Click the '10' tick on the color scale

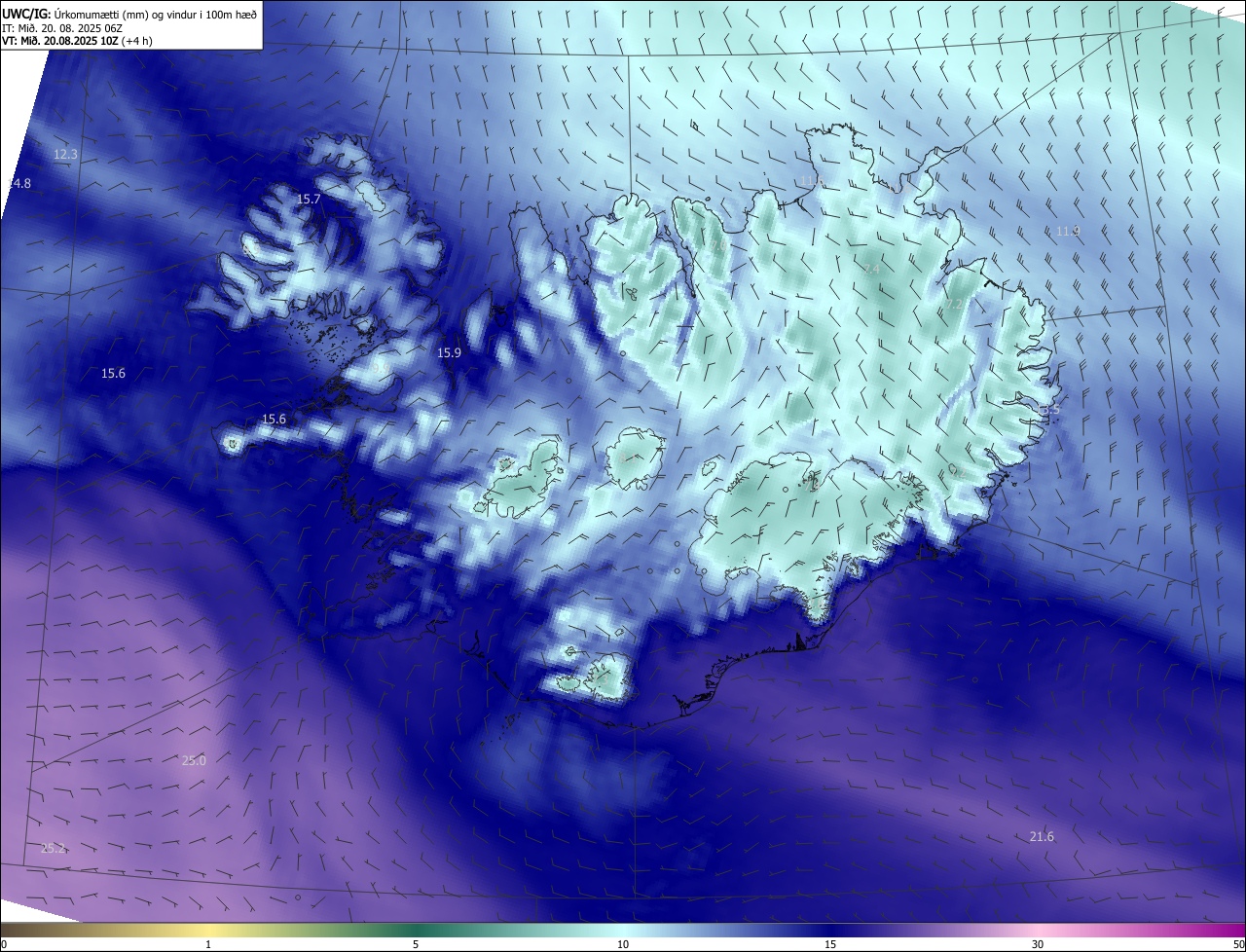(x=623, y=944)
